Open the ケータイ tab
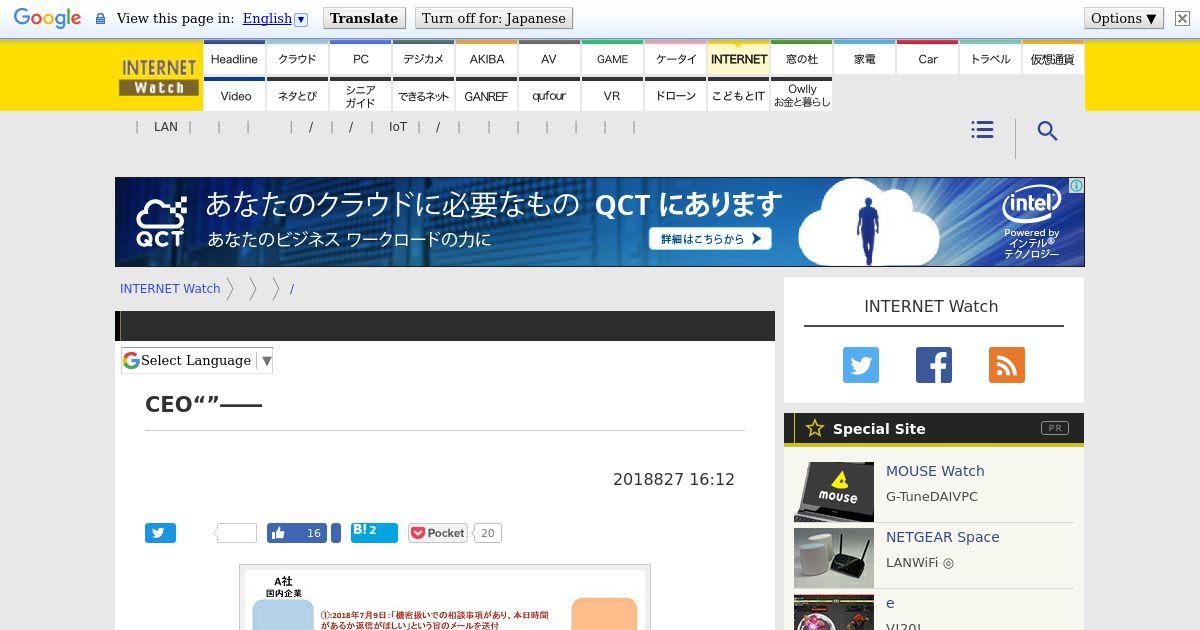 [x=676, y=58]
